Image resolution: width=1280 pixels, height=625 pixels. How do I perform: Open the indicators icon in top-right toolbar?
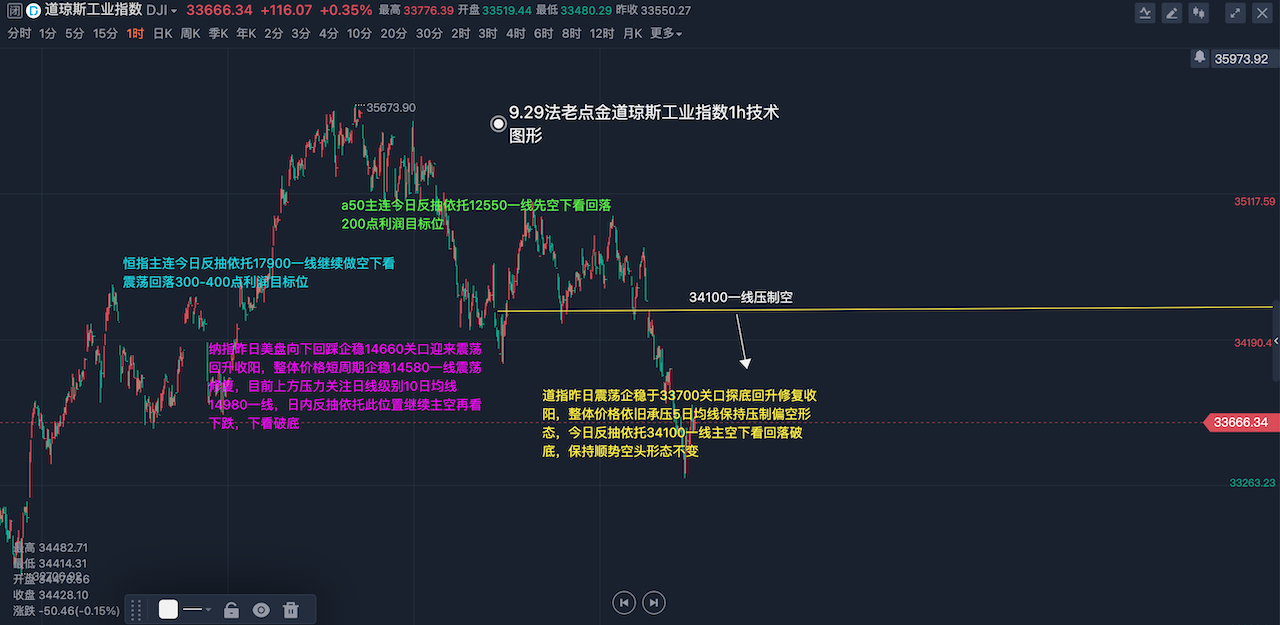[x=1145, y=12]
